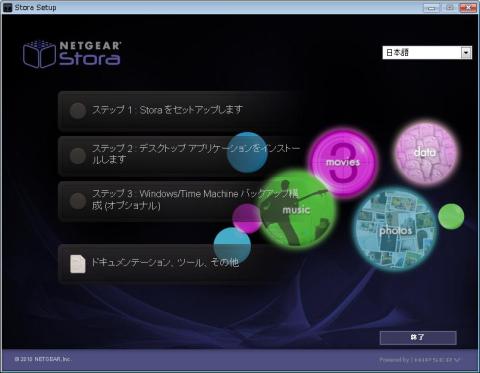Click Step 3 status circle indicator

click(x=78, y=201)
